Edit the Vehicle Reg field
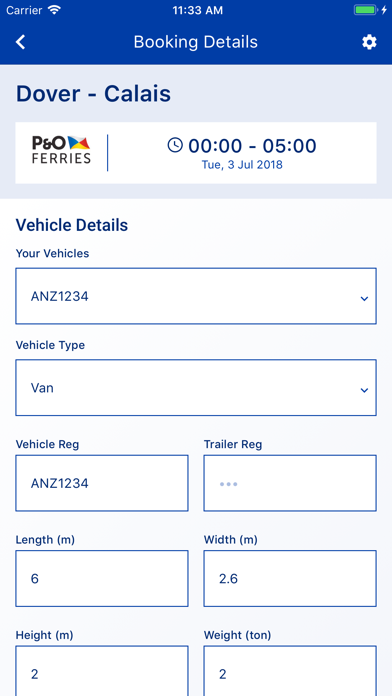Viewport: 392px width, 696px height. point(102,483)
